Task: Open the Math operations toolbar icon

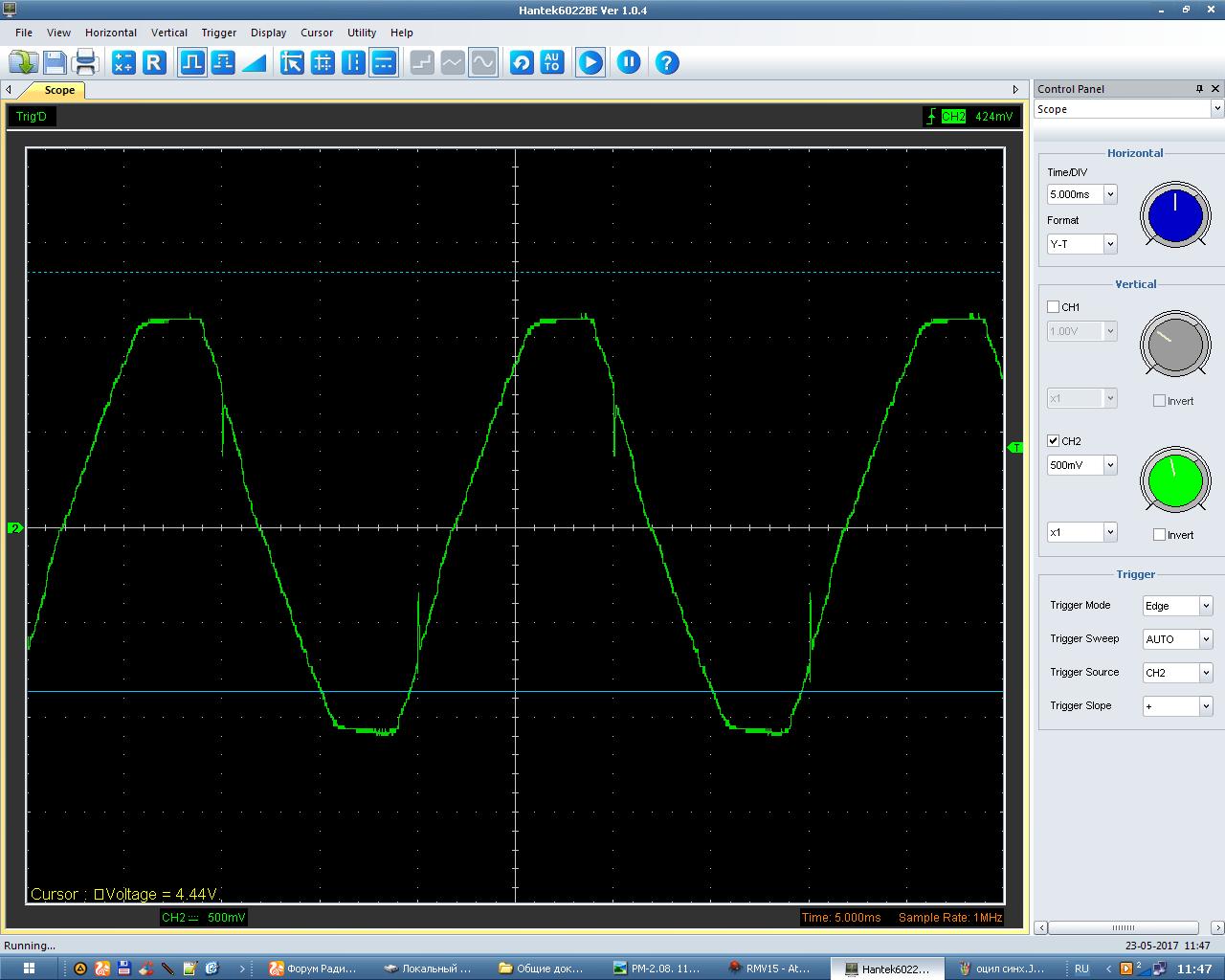Action: [123, 63]
